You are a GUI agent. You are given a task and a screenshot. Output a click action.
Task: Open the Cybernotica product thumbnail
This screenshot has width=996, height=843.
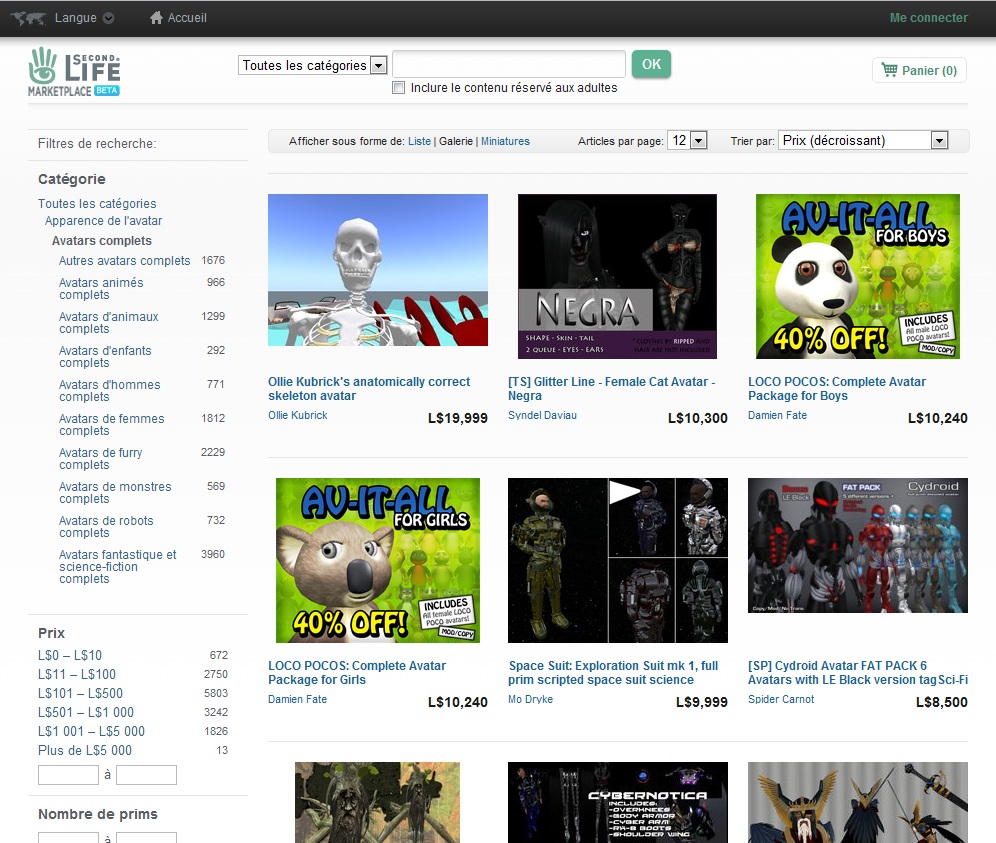618,802
